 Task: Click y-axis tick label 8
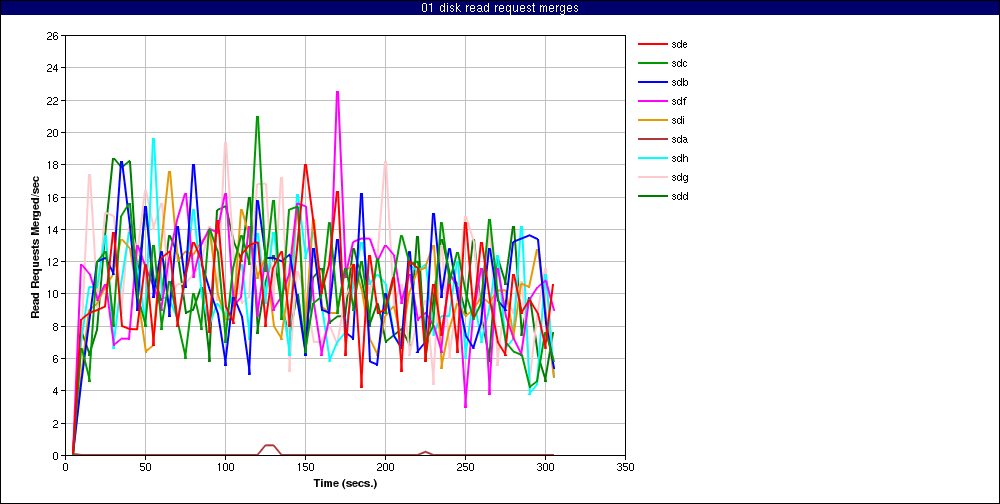(55, 326)
